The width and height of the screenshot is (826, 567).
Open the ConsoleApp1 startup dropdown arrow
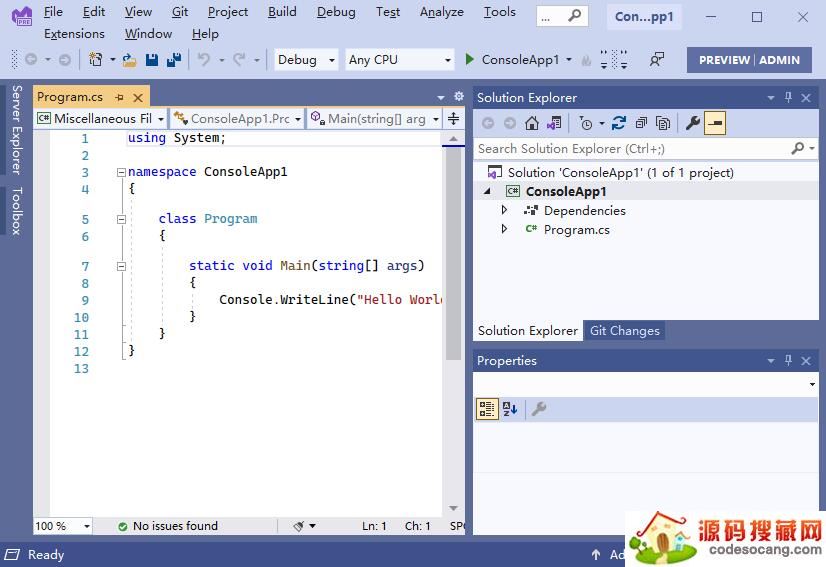click(569, 60)
